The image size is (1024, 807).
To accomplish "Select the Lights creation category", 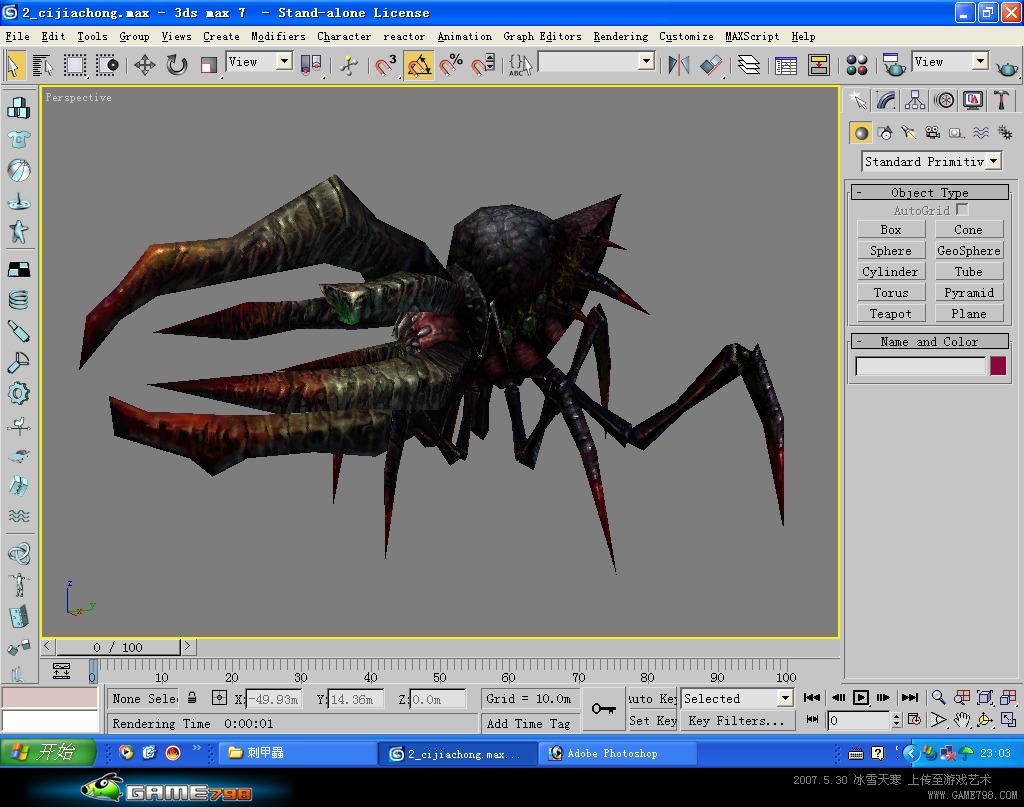I will point(908,133).
